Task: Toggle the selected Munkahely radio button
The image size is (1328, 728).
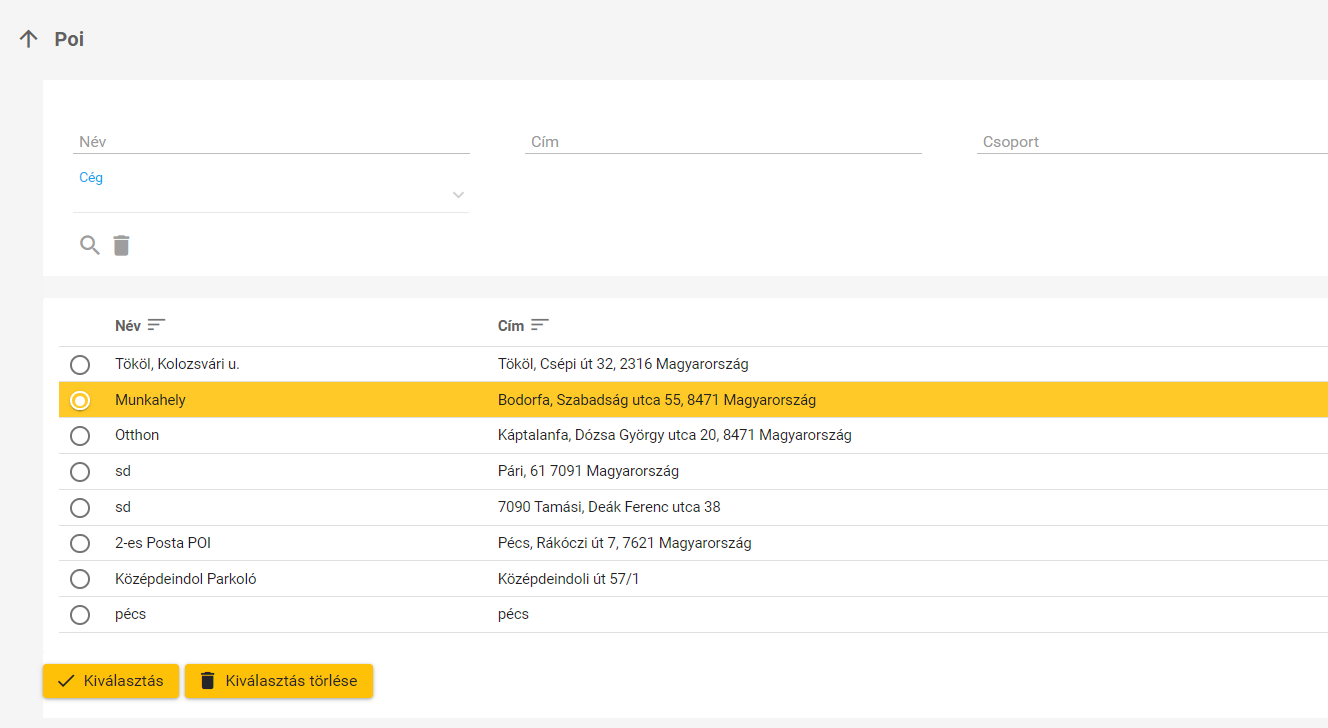Action: point(80,400)
